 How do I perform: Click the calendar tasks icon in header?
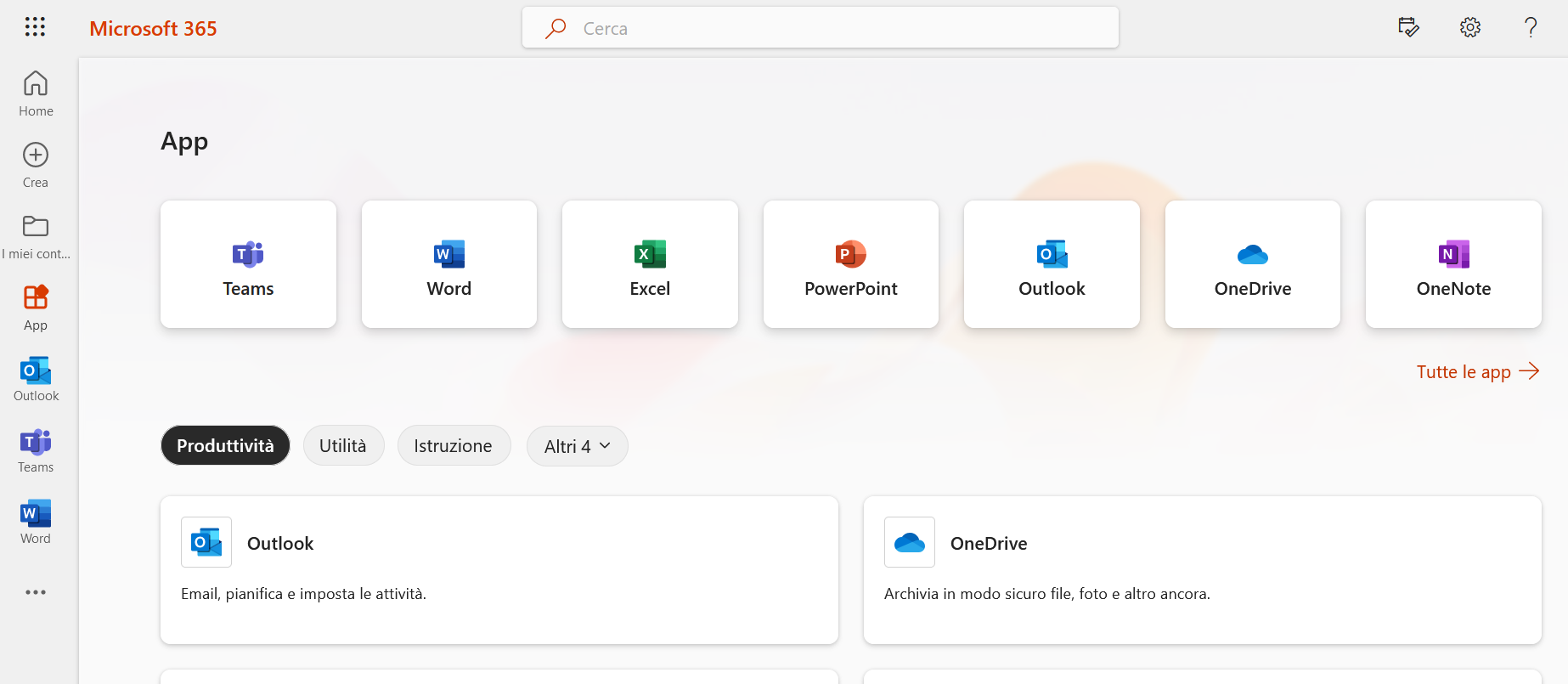click(x=1408, y=28)
